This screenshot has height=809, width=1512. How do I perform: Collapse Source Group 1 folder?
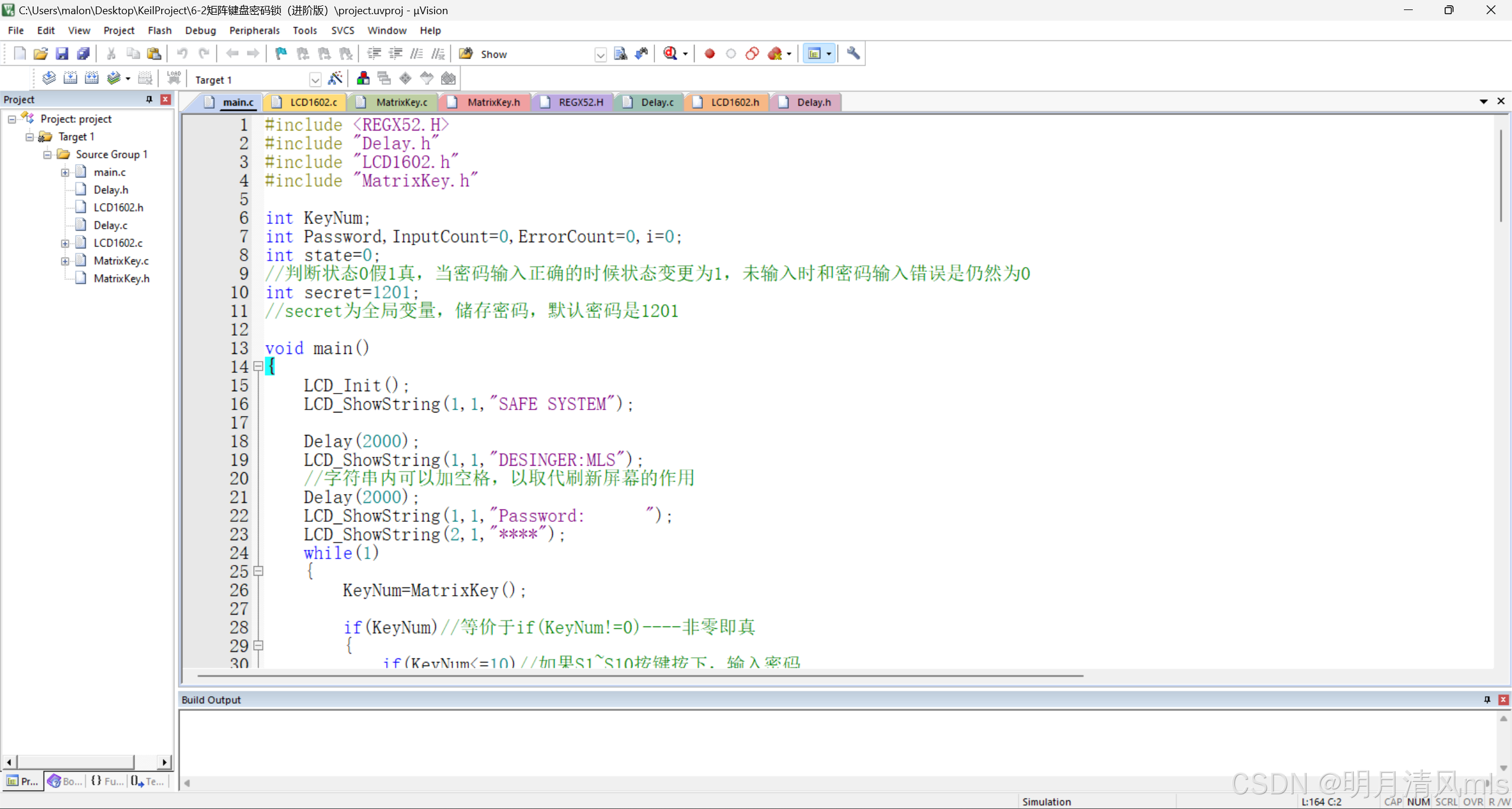click(47, 155)
